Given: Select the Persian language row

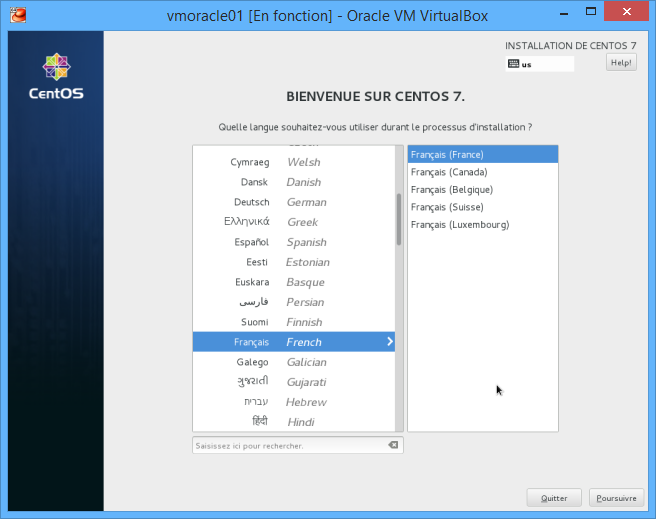Looking at the screenshot, I should [294, 302].
